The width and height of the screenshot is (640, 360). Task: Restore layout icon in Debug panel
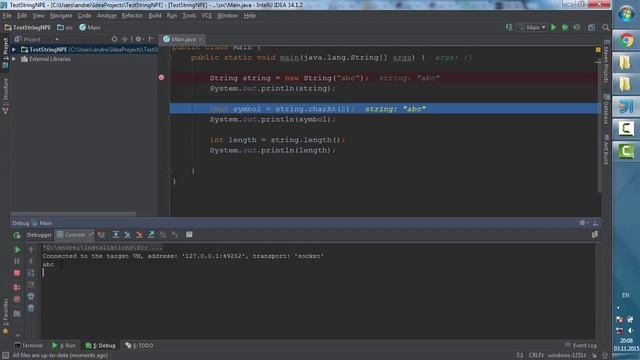tap(595, 235)
